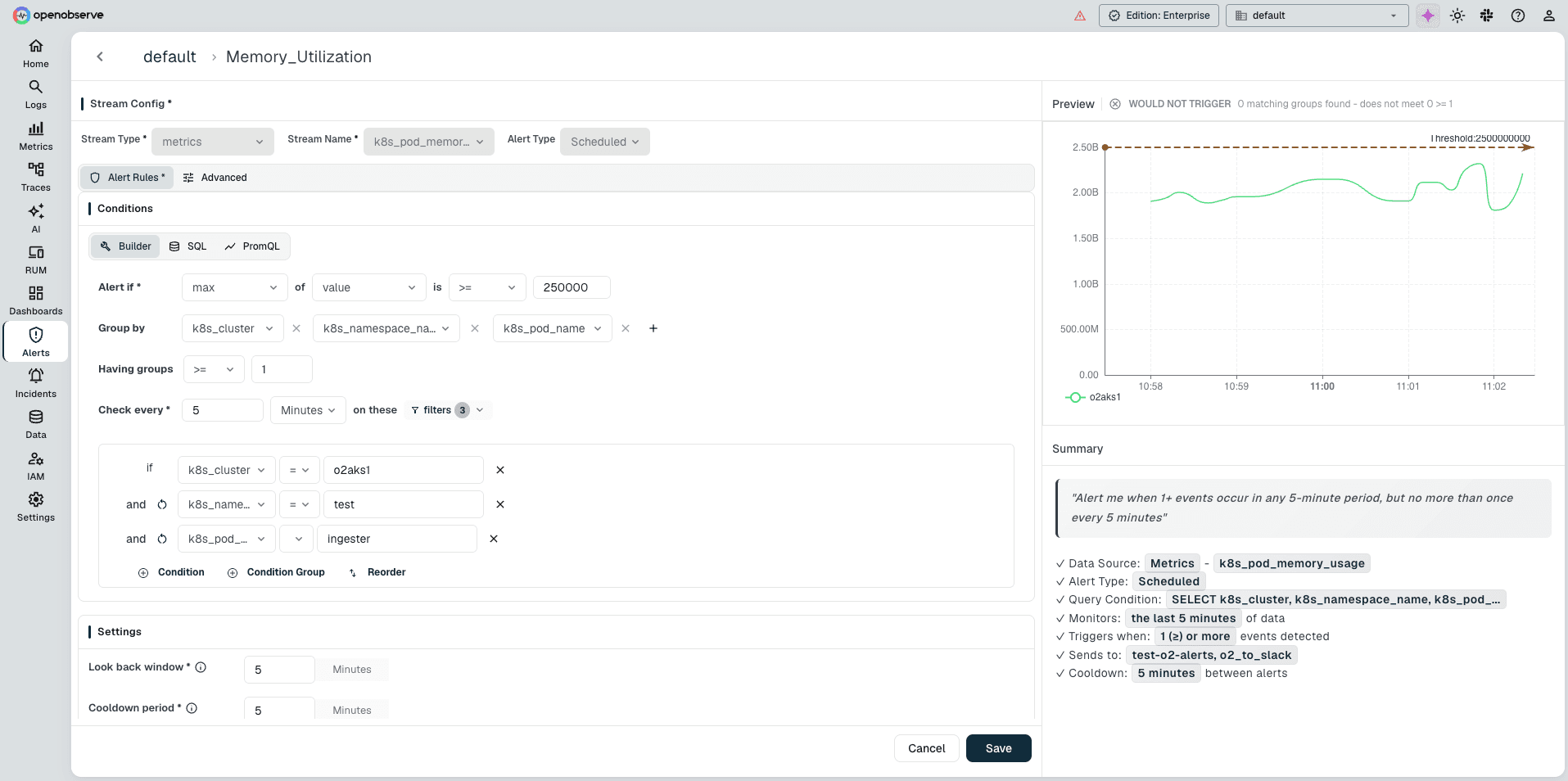Click the Edition: Enterprise button
The image size is (1568, 781).
click(1159, 16)
